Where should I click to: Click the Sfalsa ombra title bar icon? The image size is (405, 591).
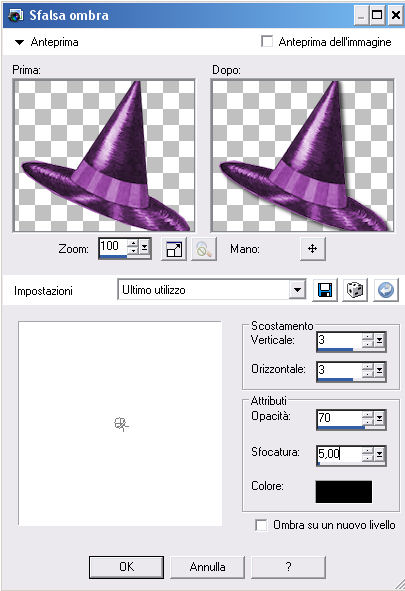[x=15, y=15]
